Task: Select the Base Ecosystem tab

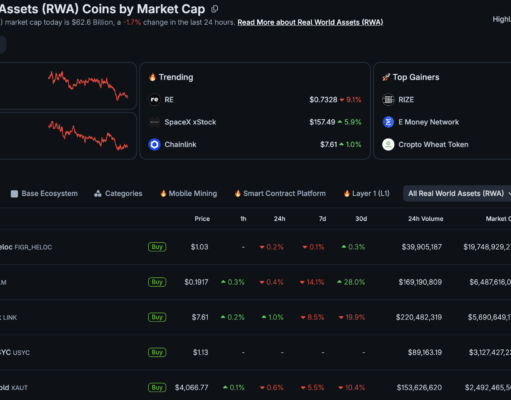Action: [44, 193]
